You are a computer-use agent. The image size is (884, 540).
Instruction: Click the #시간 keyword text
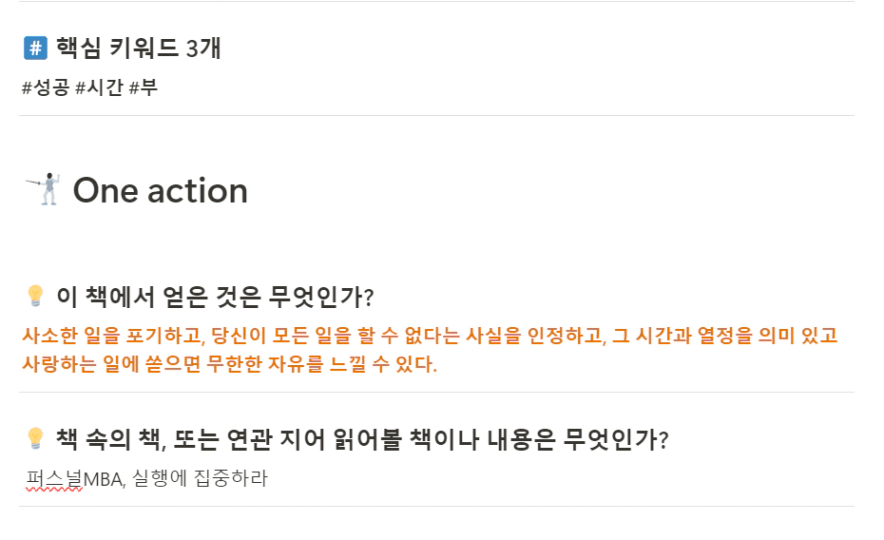pyautogui.click(x=99, y=88)
